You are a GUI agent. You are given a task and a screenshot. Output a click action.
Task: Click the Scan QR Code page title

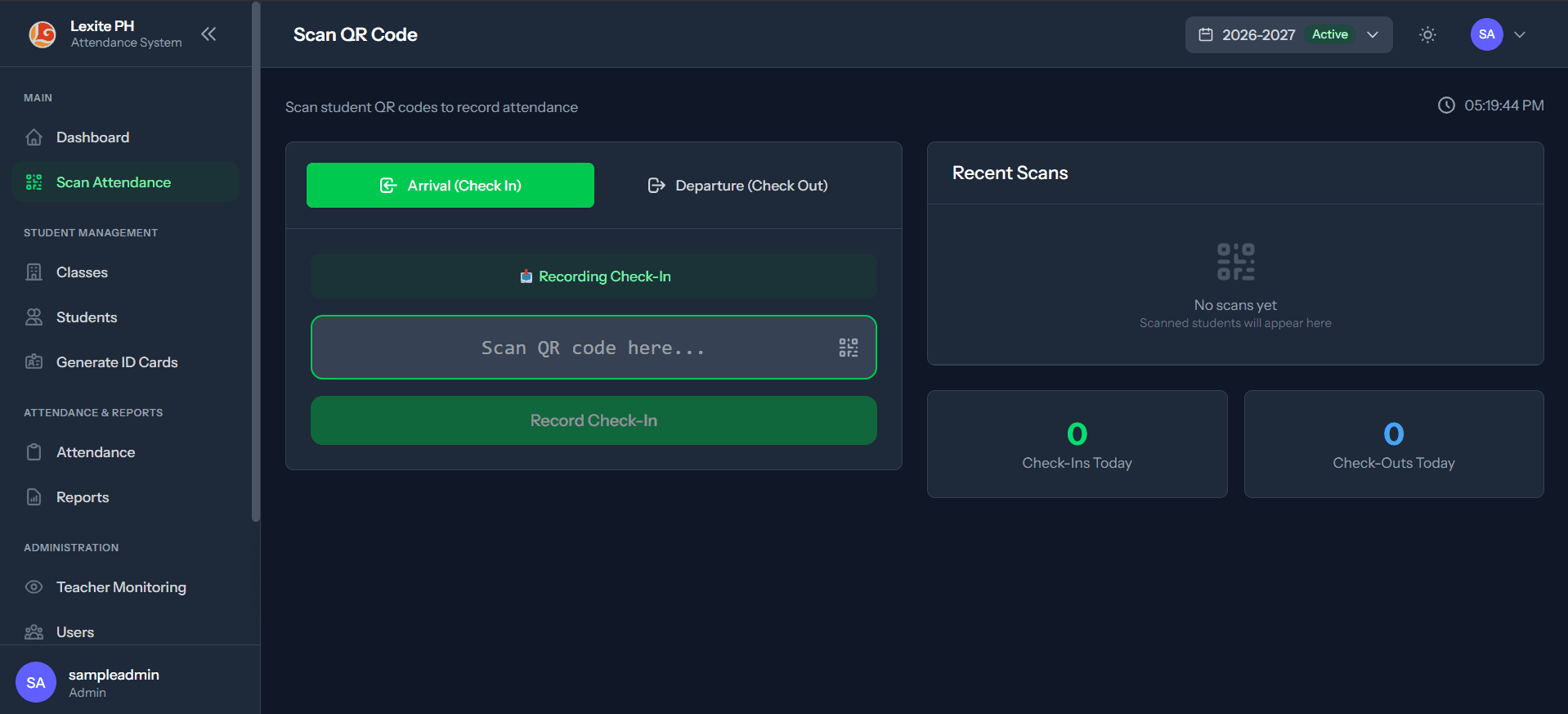[356, 34]
